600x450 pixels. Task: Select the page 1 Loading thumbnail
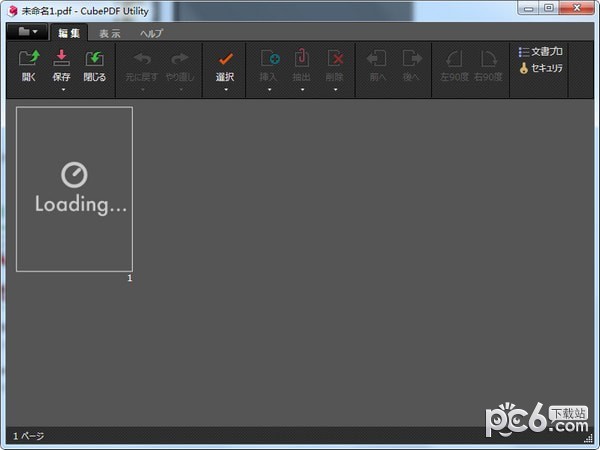click(75, 189)
